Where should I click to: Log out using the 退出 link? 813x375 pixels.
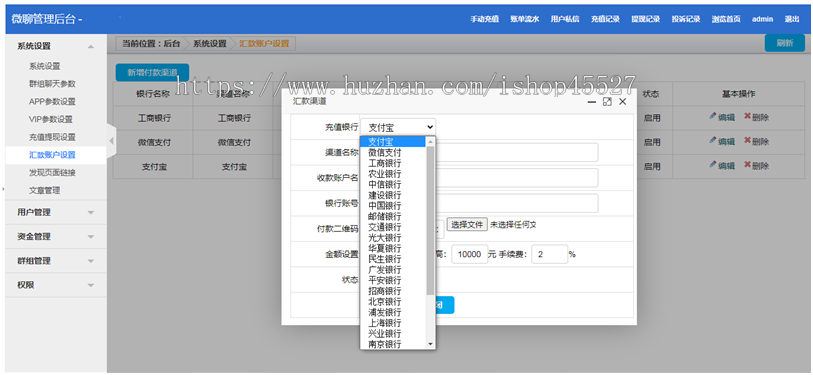[792, 19]
